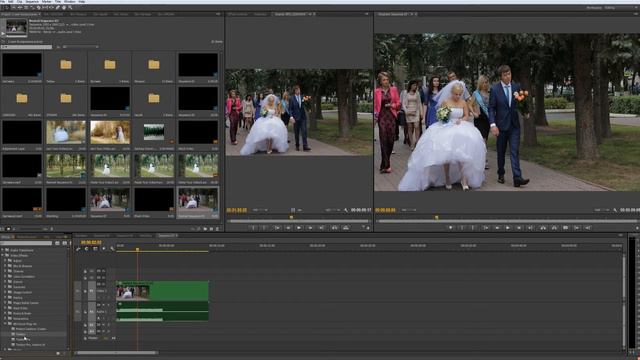Click Mark Out in Source monitor
The image size is (640, 360).
pos(264,228)
